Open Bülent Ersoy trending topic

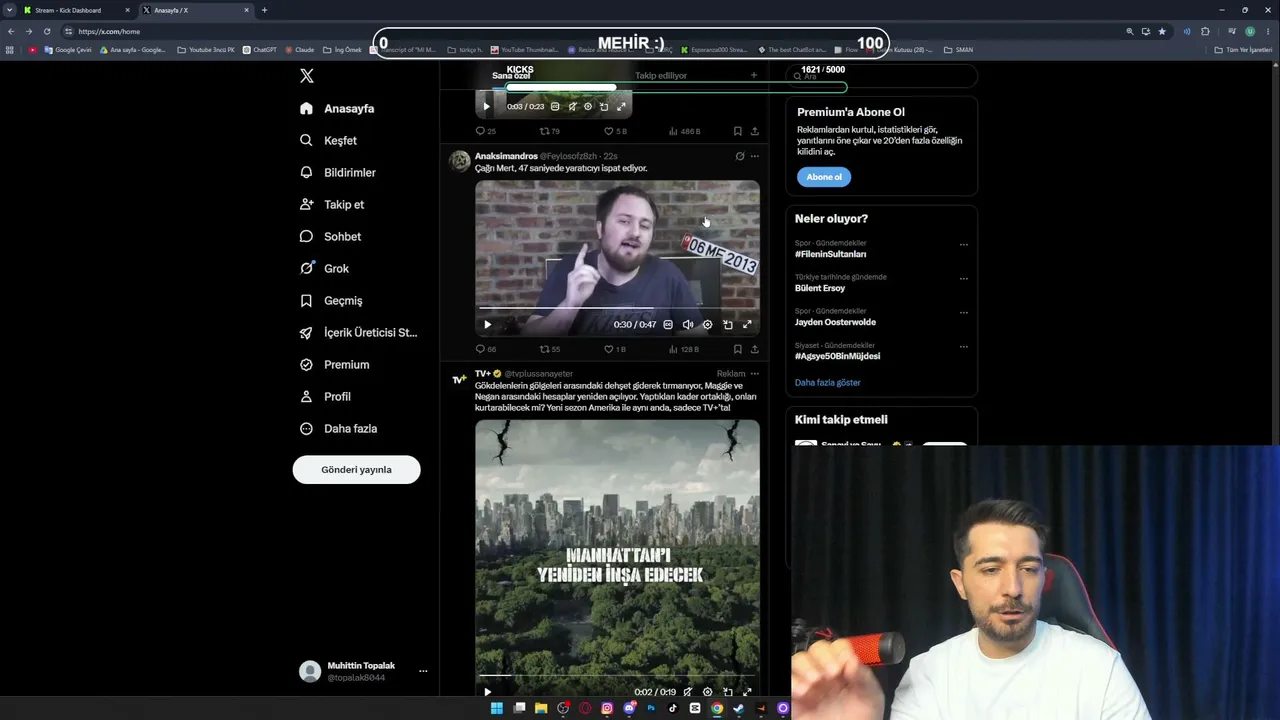820,288
